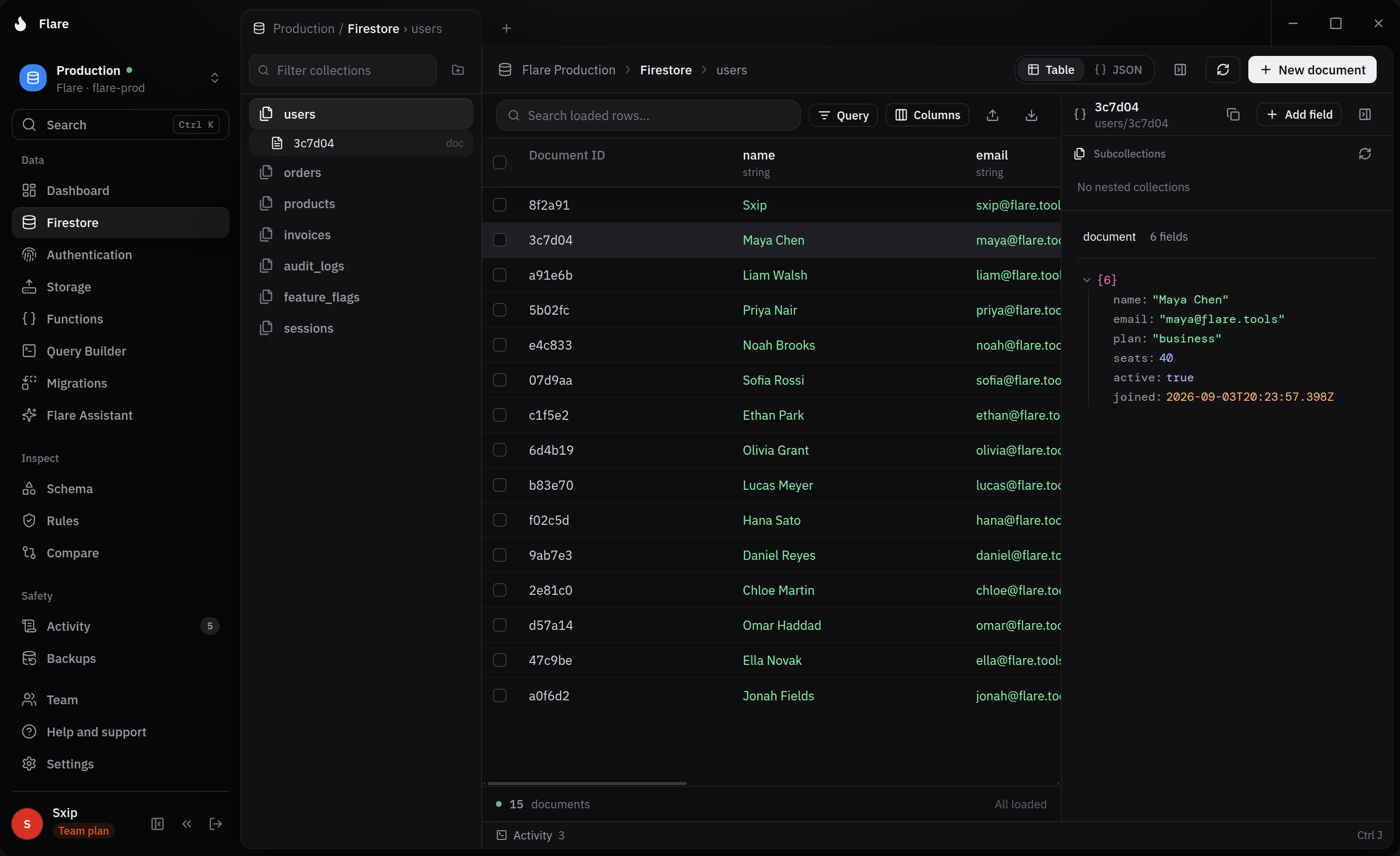Open the Production project switcher
This screenshot has height=856, width=1400.
(x=121, y=78)
